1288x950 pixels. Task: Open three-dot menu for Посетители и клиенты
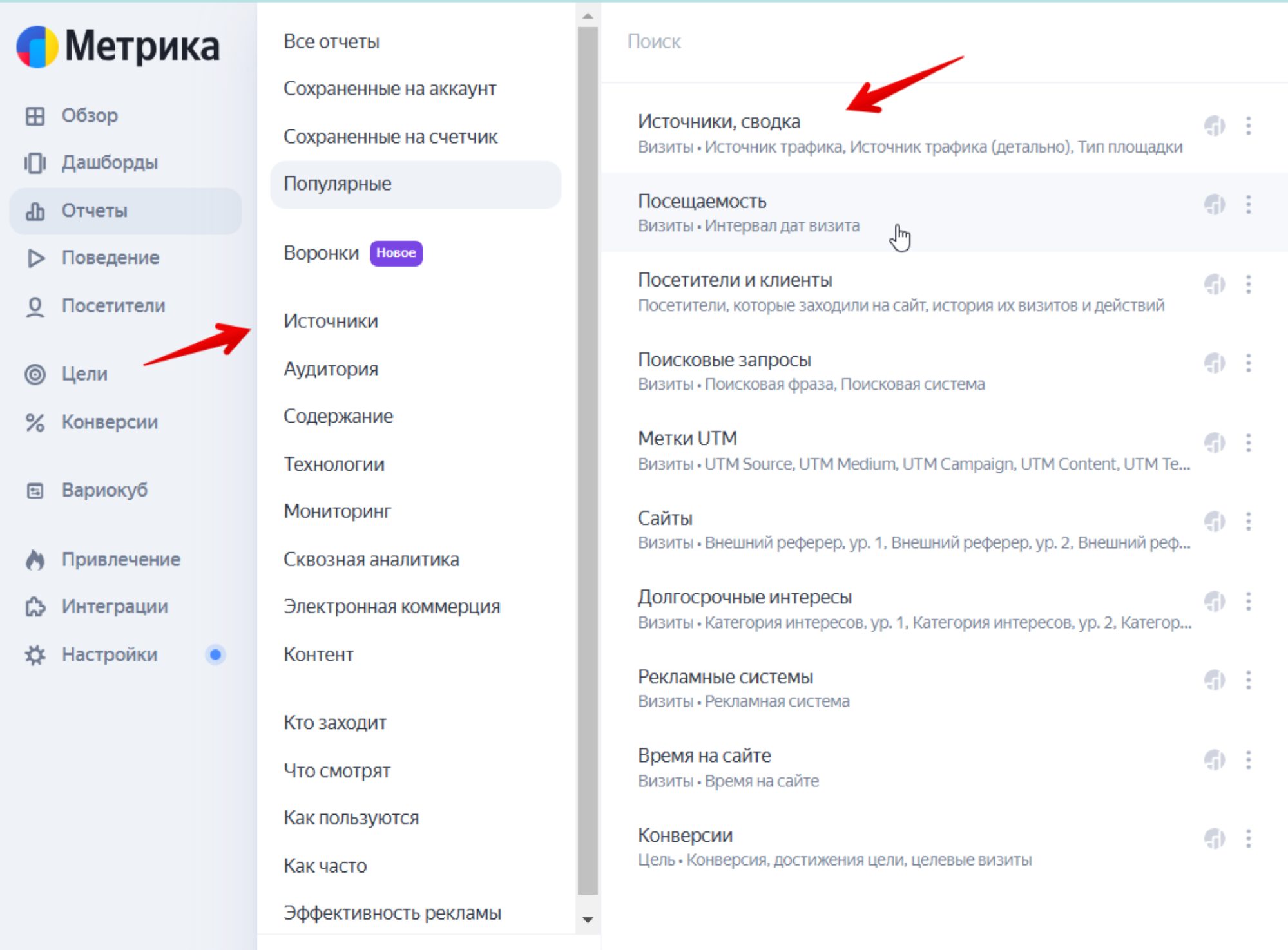tap(1249, 284)
